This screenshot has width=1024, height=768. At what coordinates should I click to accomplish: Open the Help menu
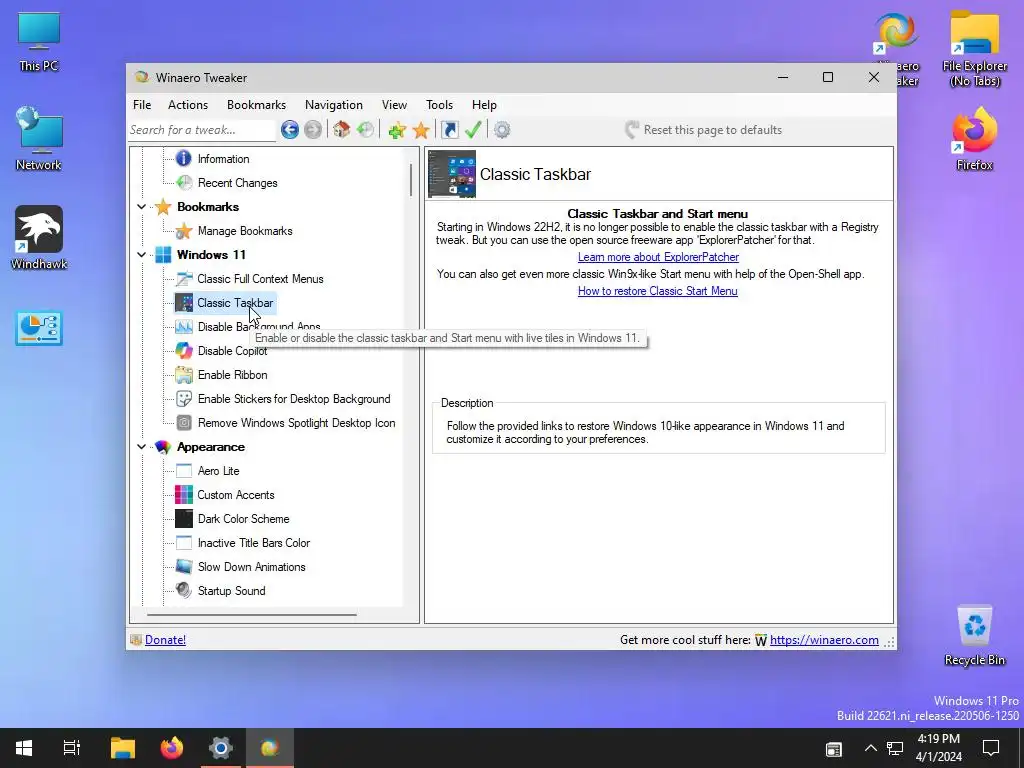[x=484, y=105]
